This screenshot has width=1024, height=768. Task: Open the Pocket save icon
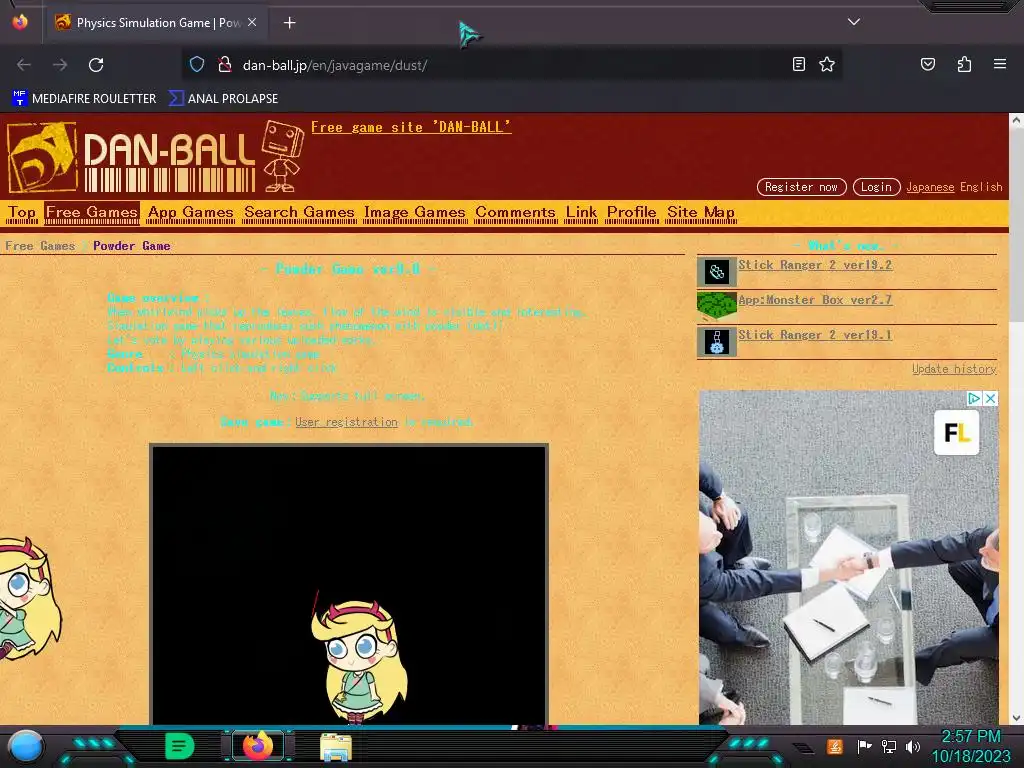(927, 64)
